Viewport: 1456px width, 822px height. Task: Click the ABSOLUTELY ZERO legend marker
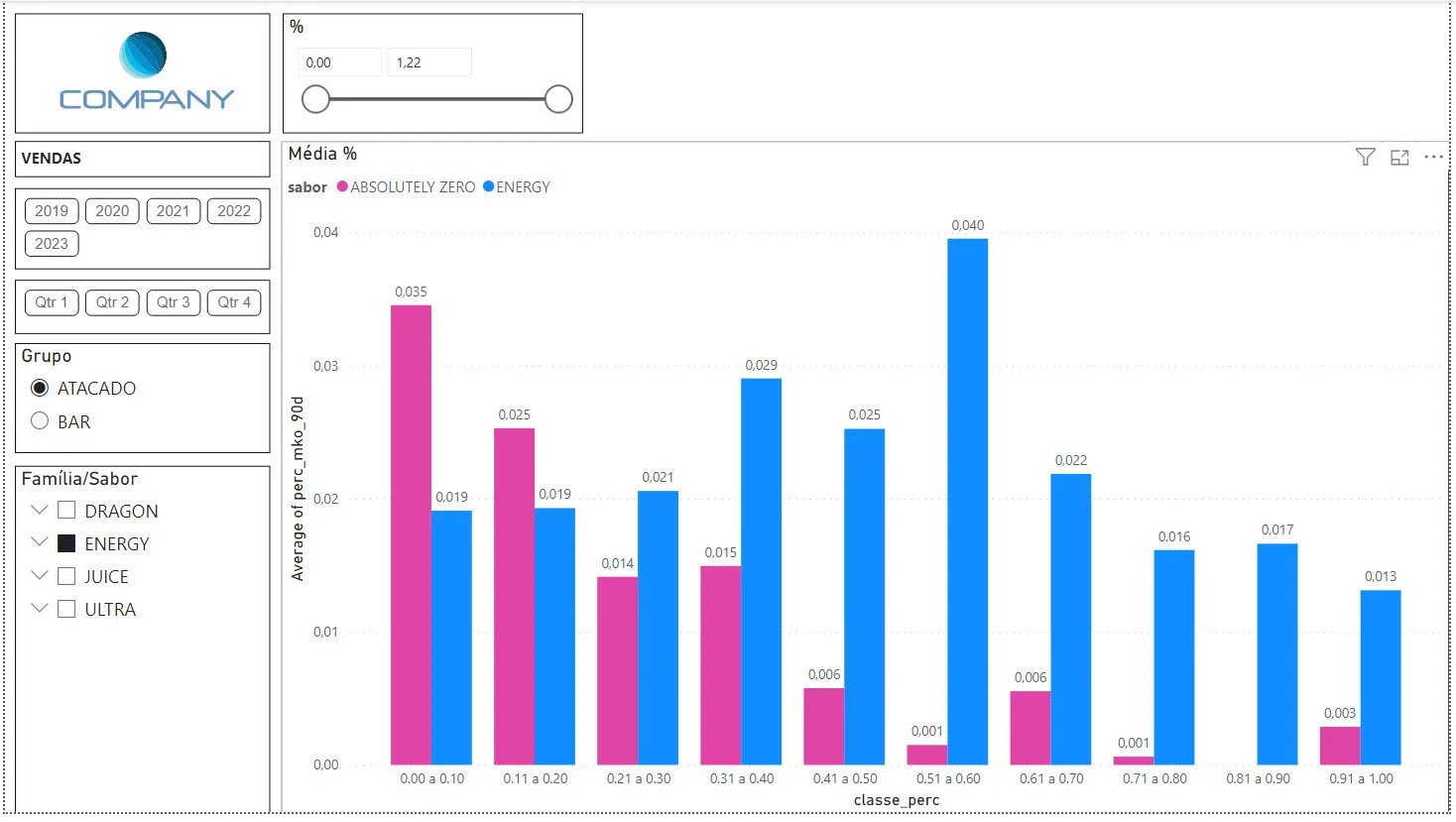pyautogui.click(x=343, y=186)
